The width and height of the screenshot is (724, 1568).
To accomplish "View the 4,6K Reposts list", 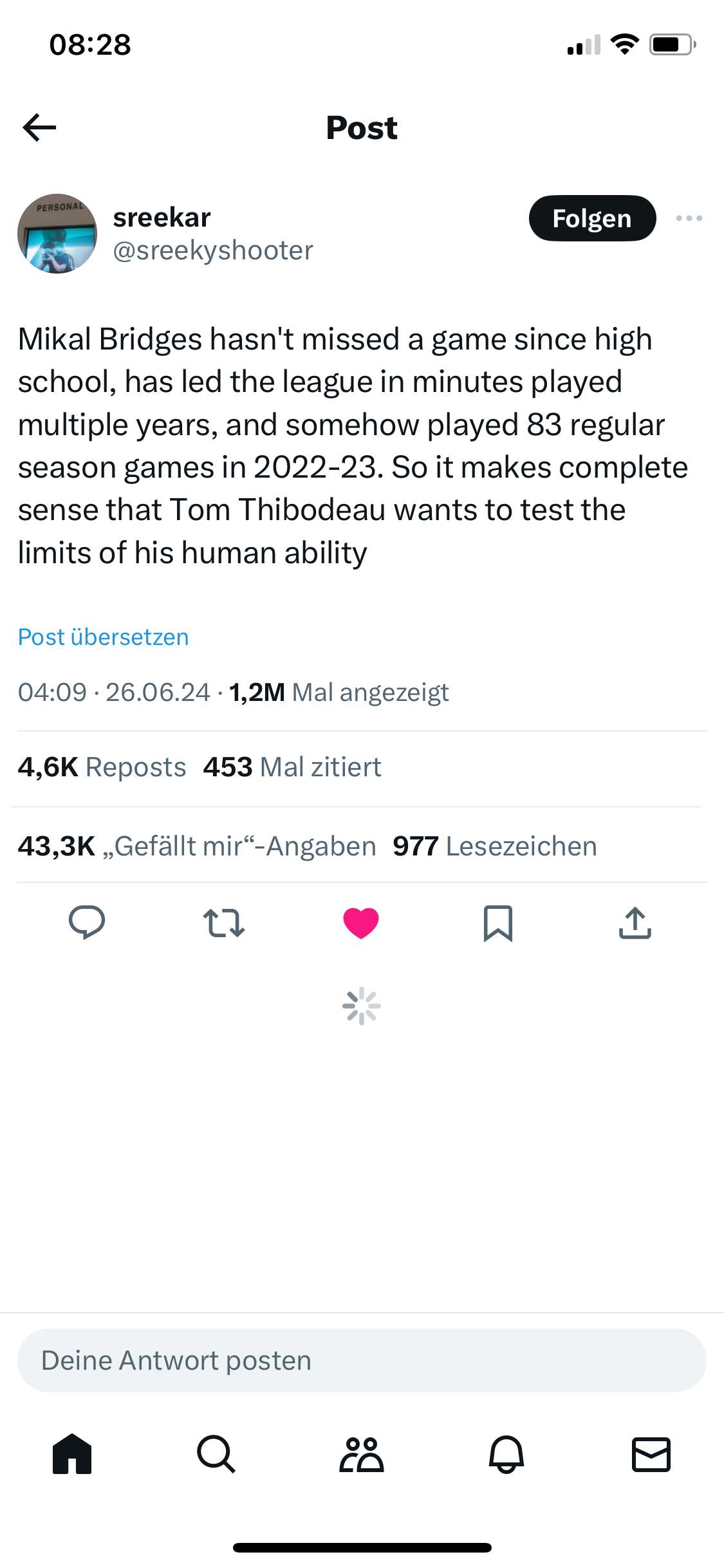I will [x=102, y=767].
